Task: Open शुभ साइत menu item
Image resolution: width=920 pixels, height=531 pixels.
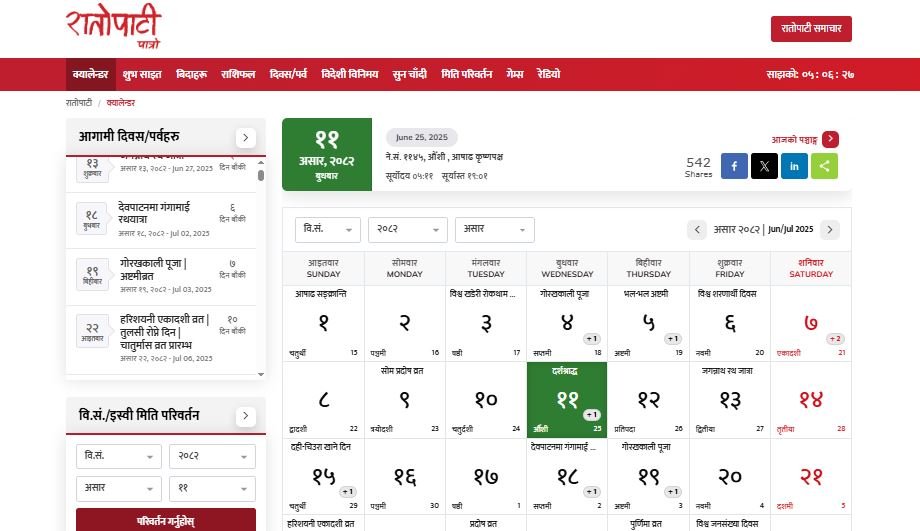Action: tap(142, 75)
